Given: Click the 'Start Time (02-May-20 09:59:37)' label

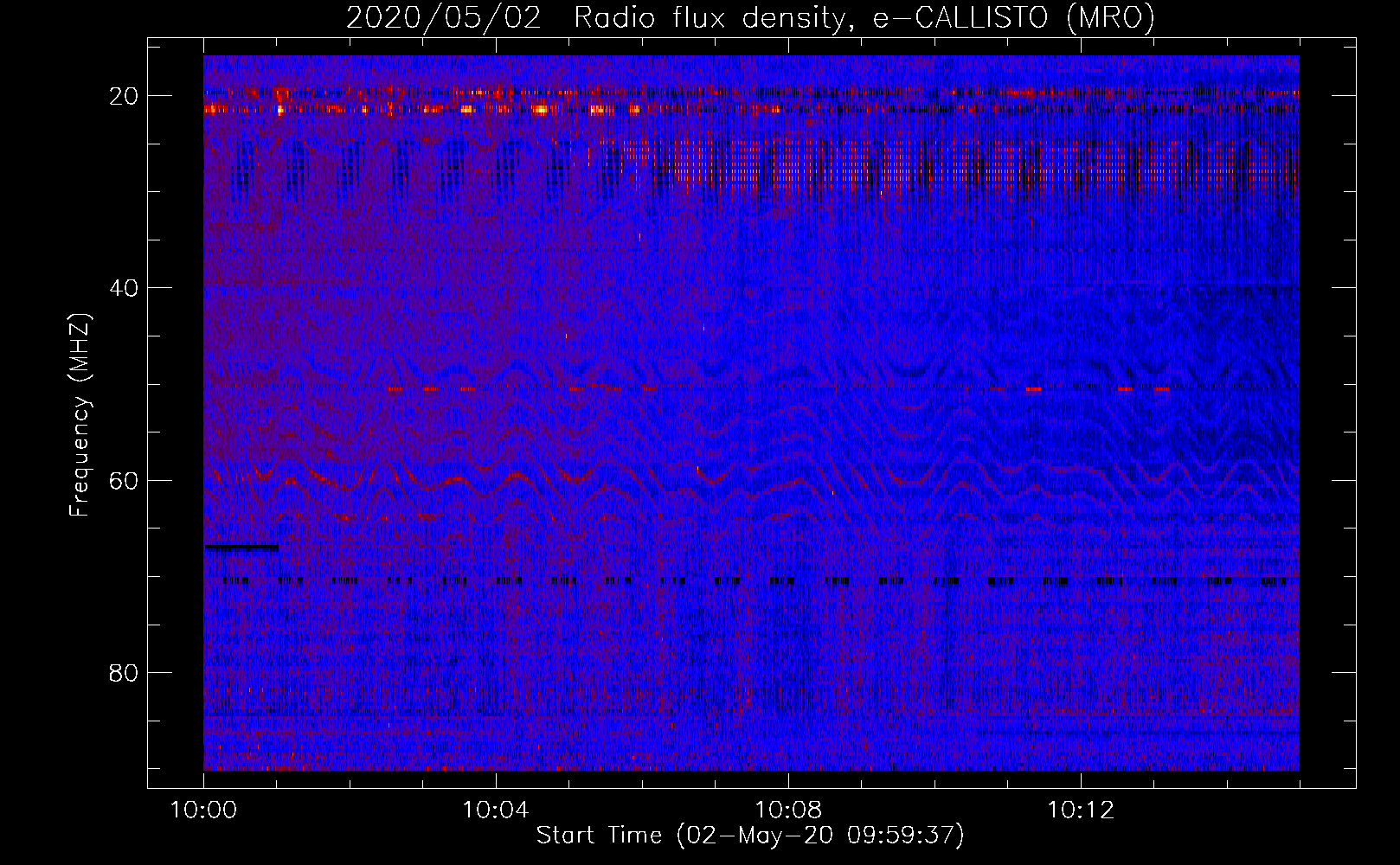Looking at the screenshot, I should 750,836.
